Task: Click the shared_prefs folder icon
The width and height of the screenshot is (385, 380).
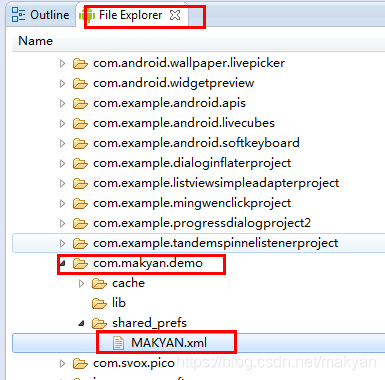Action: point(99,323)
